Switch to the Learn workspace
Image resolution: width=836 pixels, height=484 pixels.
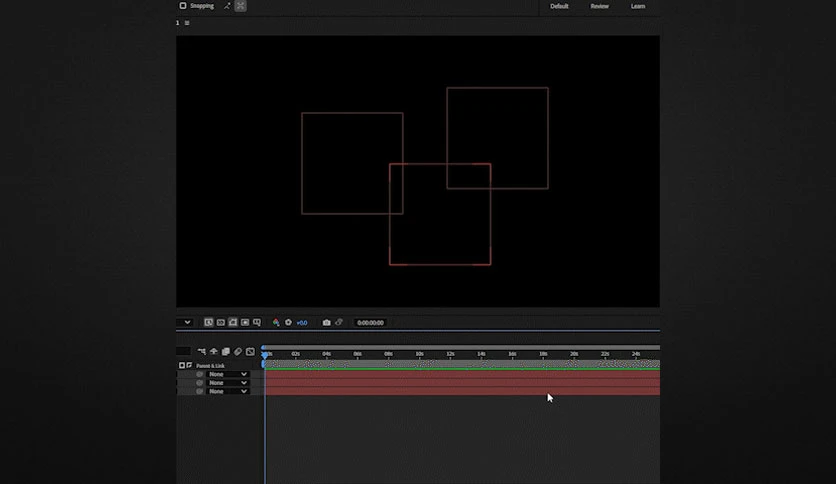coord(638,6)
